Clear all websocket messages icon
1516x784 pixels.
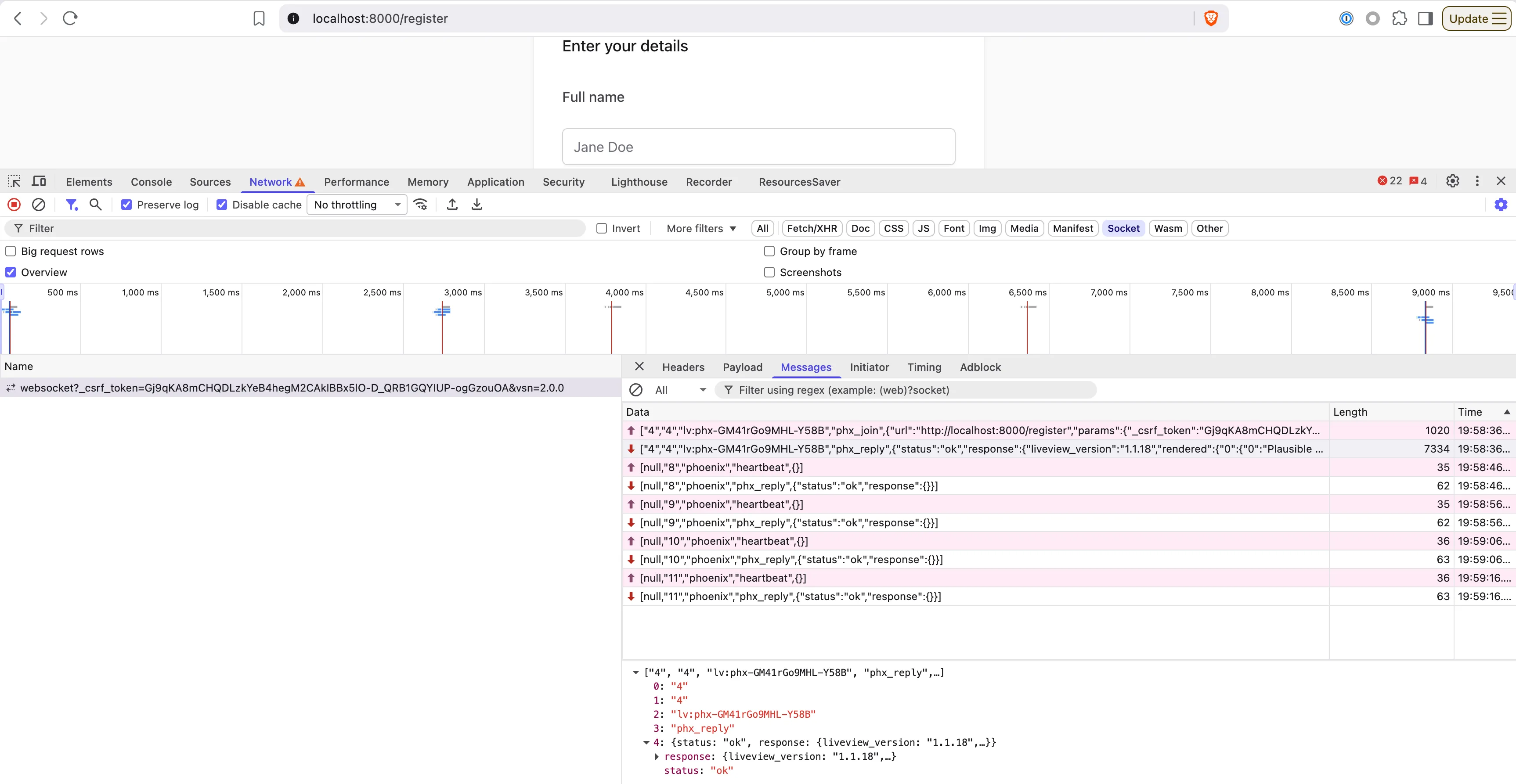[635, 390]
